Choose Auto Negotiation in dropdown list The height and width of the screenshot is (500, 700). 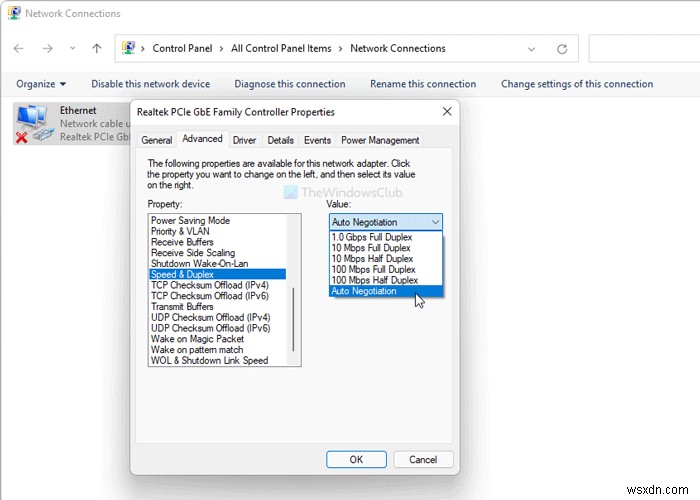coord(386,291)
